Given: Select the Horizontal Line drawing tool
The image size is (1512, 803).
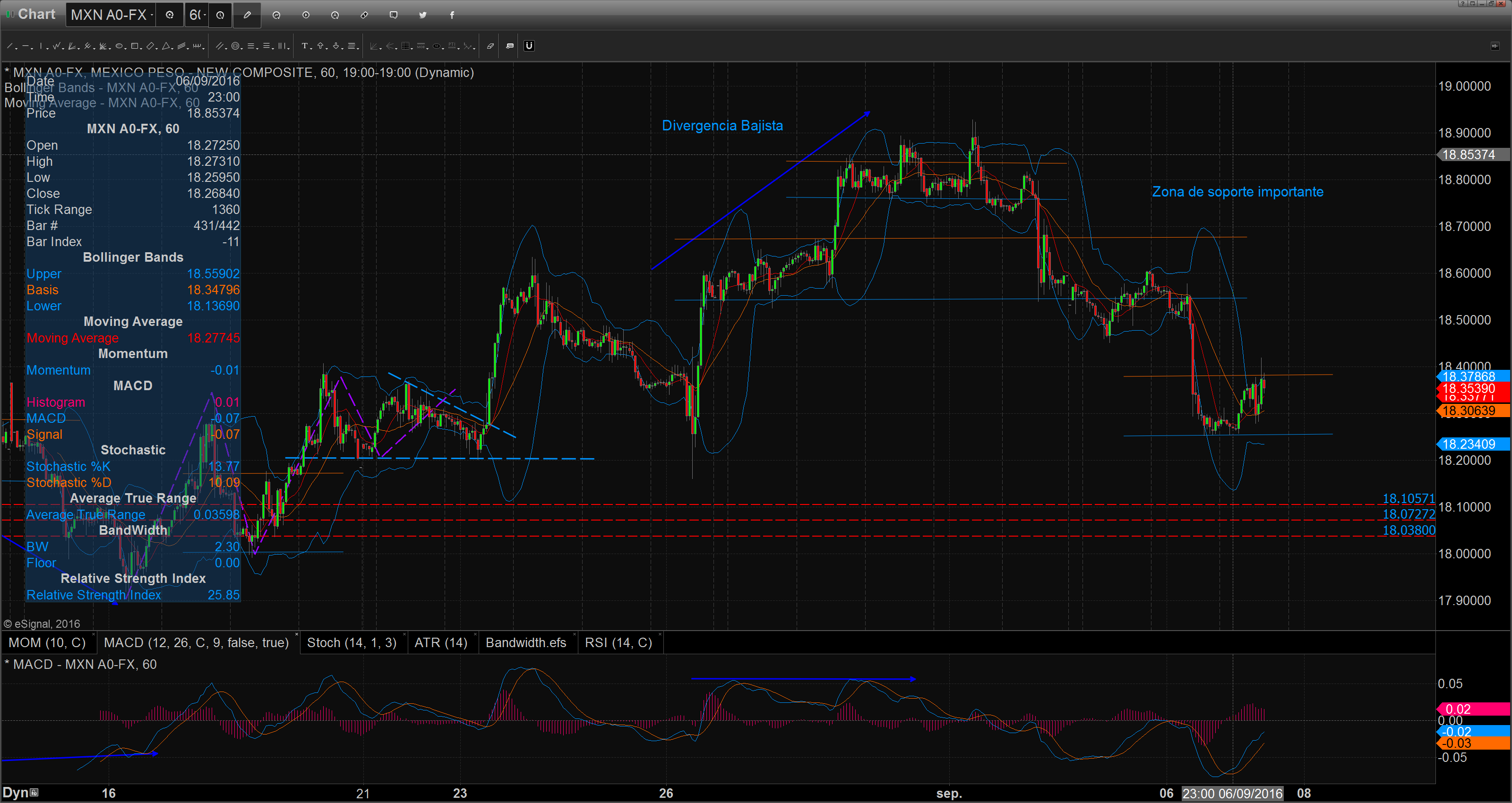Looking at the screenshot, I should tap(26, 46).
